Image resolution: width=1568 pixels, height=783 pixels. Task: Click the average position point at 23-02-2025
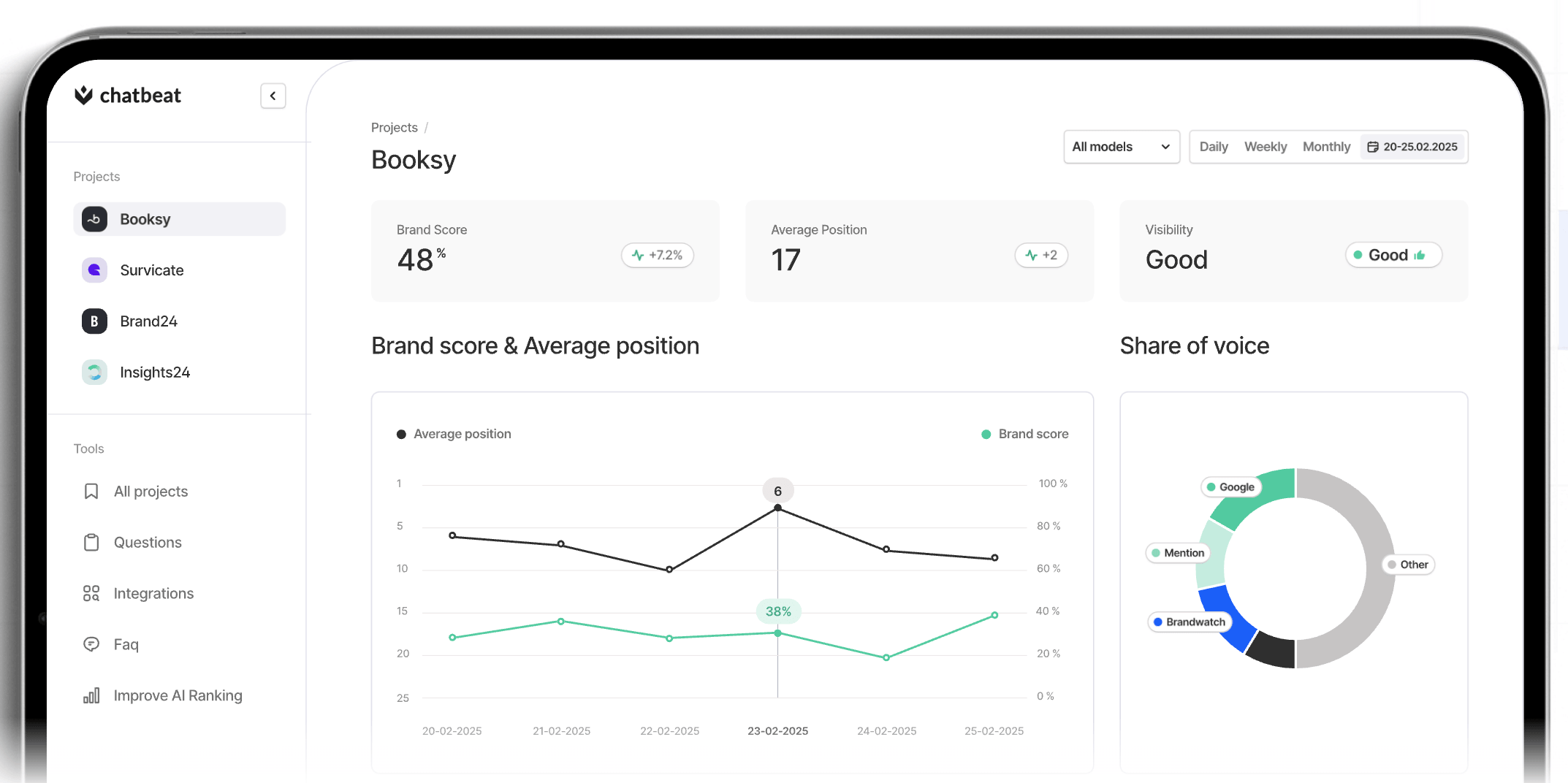pyautogui.click(x=777, y=508)
